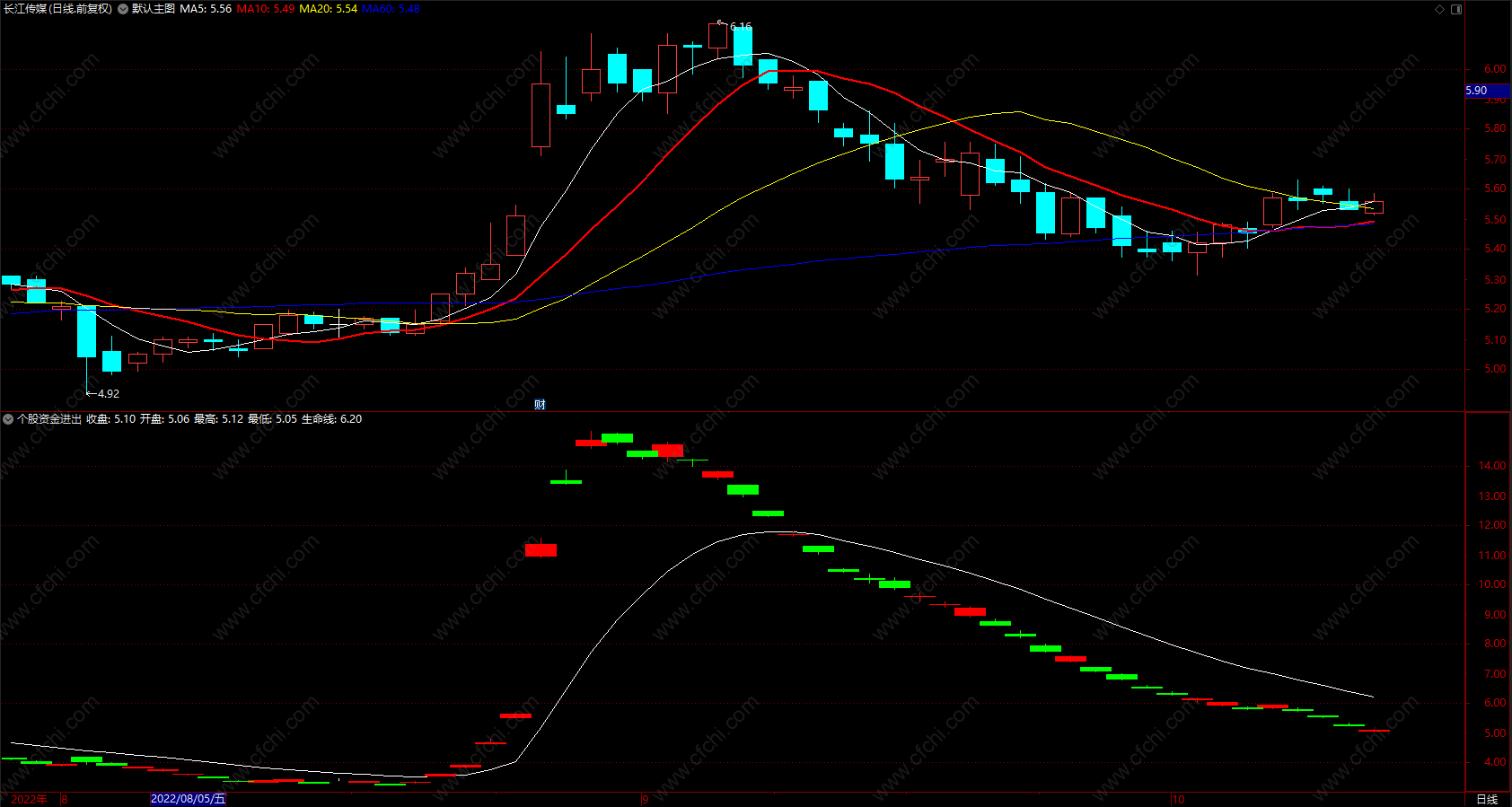1512x807 pixels.
Task: Click the MA5: 5.56 indicator value
Action: [x=206, y=9]
